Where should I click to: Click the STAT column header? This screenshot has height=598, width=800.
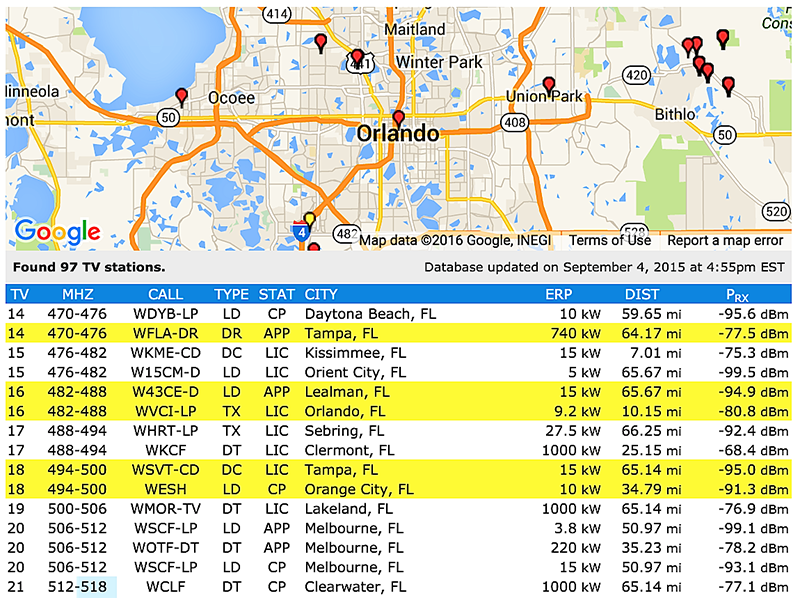pyautogui.click(x=277, y=294)
